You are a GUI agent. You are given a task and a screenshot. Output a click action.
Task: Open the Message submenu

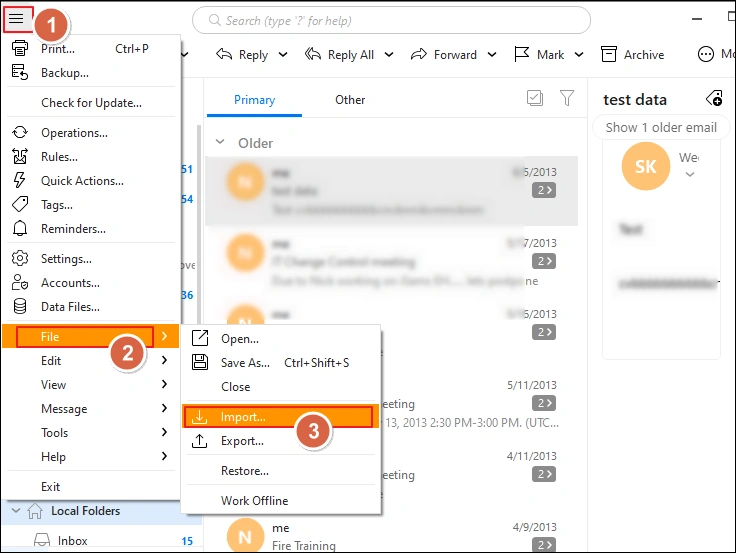point(92,408)
